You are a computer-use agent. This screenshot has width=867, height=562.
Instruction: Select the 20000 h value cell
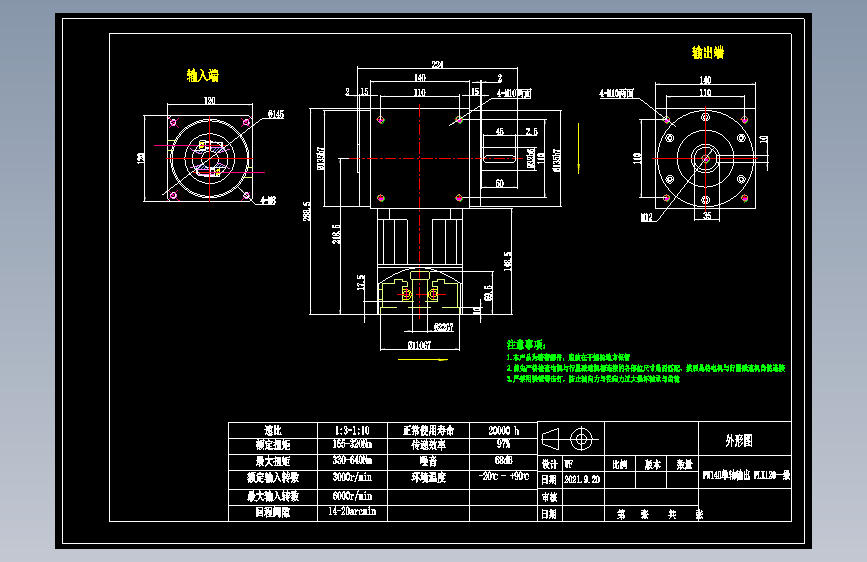pyautogui.click(x=503, y=430)
